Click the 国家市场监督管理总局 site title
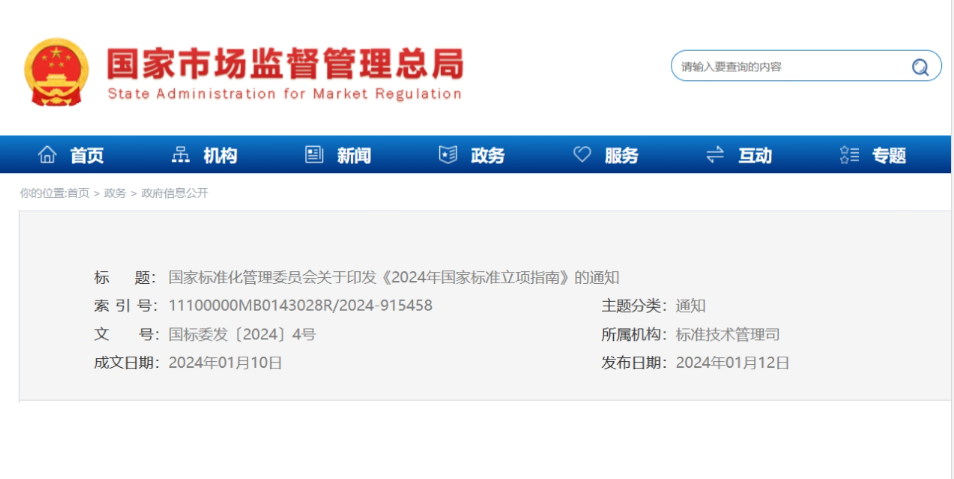Screen dimensions: 954x479 (285, 63)
